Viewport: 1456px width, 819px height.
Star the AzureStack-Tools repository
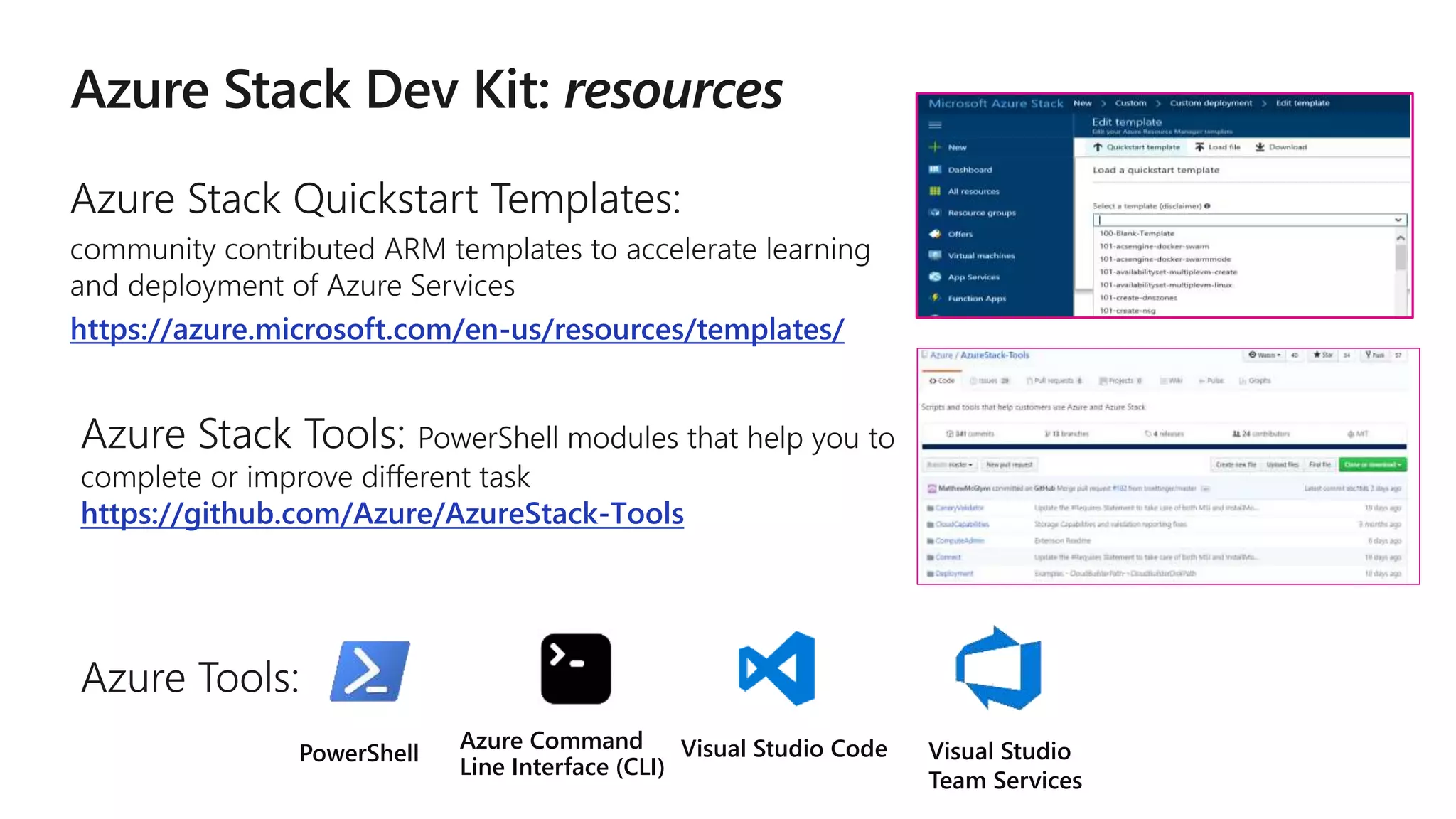1322,355
